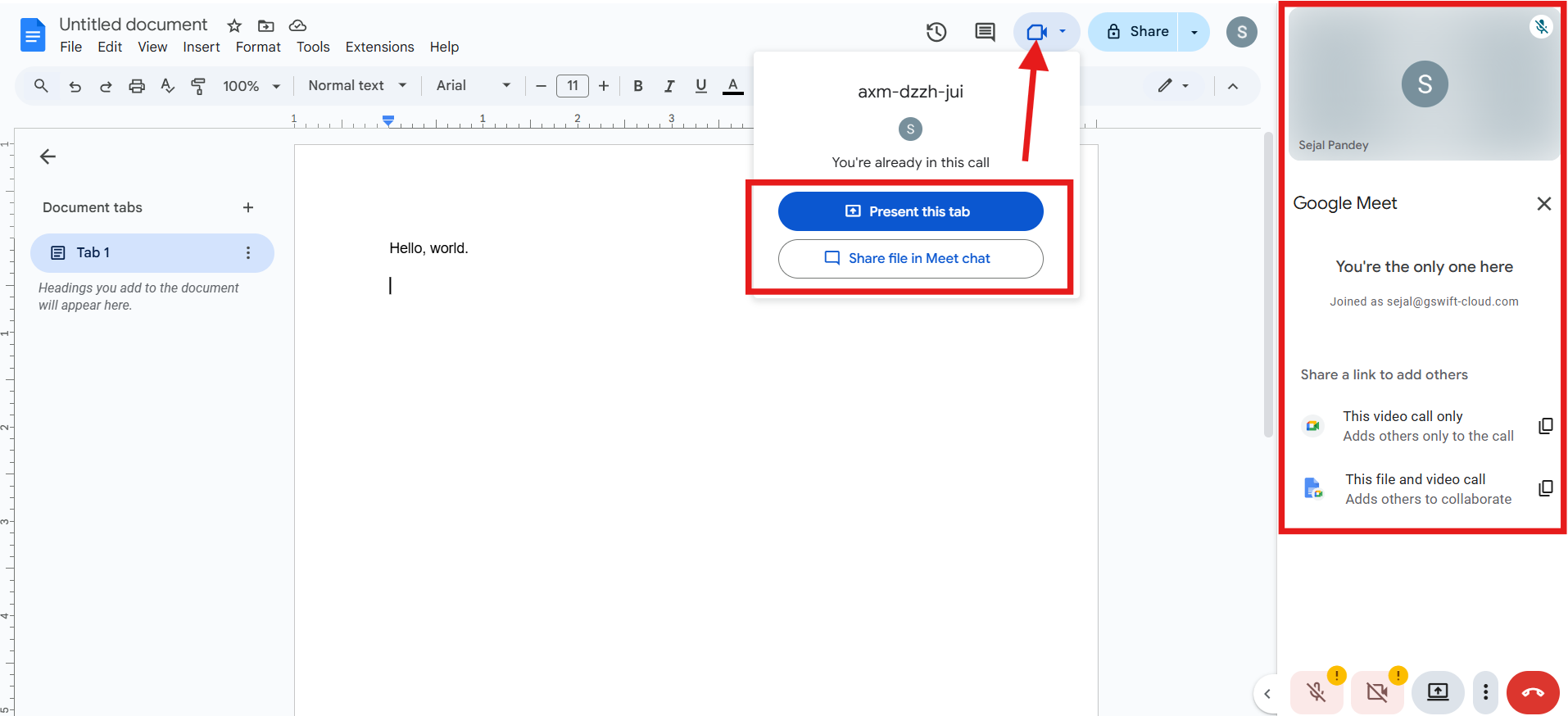Screen dimensions: 1568x716
Task: Close the document tabs panel with back arrow
Action: (48, 156)
